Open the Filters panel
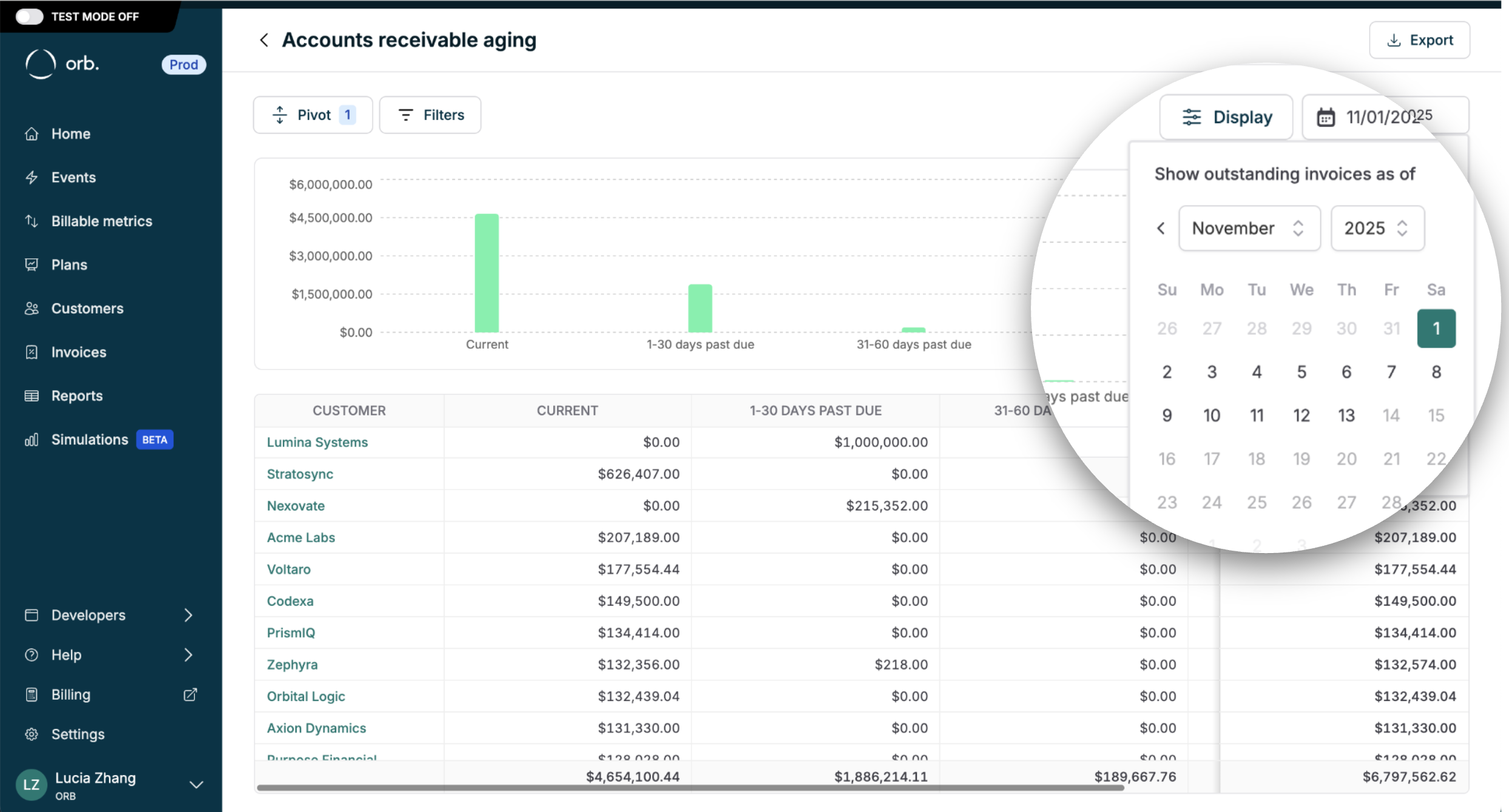The width and height of the screenshot is (1509, 812). pyautogui.click(x=430, y=115)
